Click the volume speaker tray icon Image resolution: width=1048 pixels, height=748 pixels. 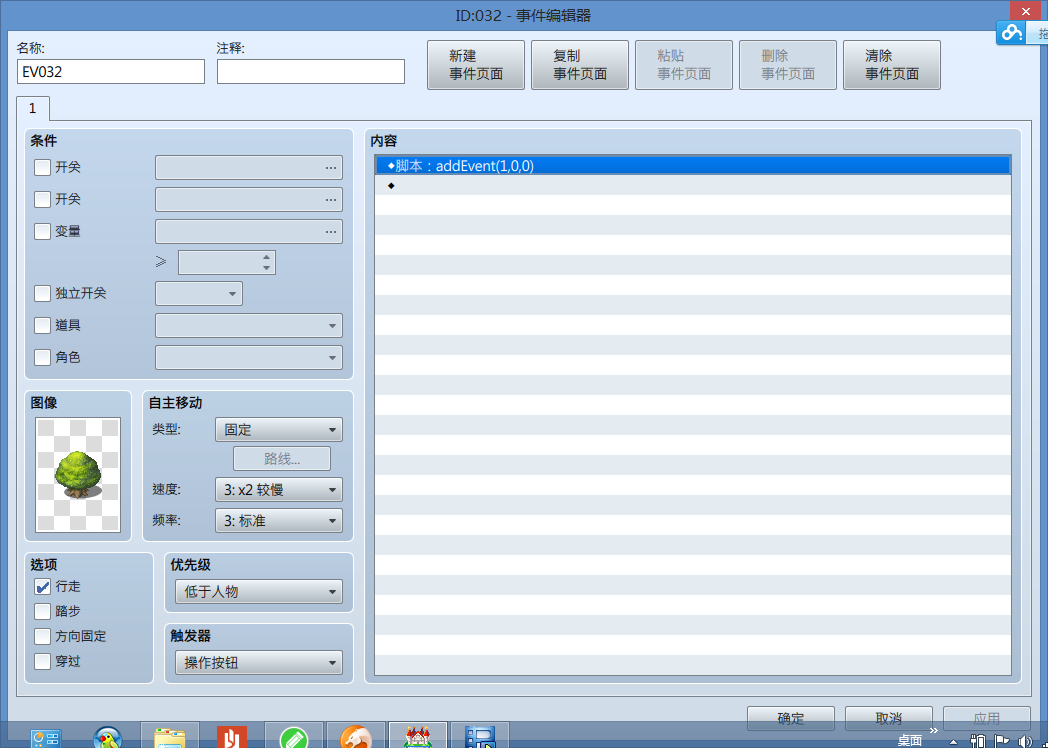pyautogui.click(x=1023, y=741)
